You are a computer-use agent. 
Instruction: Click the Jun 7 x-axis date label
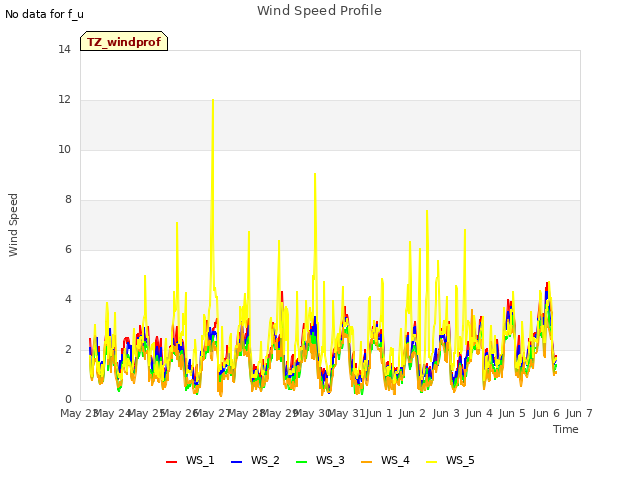click(579, 413)
